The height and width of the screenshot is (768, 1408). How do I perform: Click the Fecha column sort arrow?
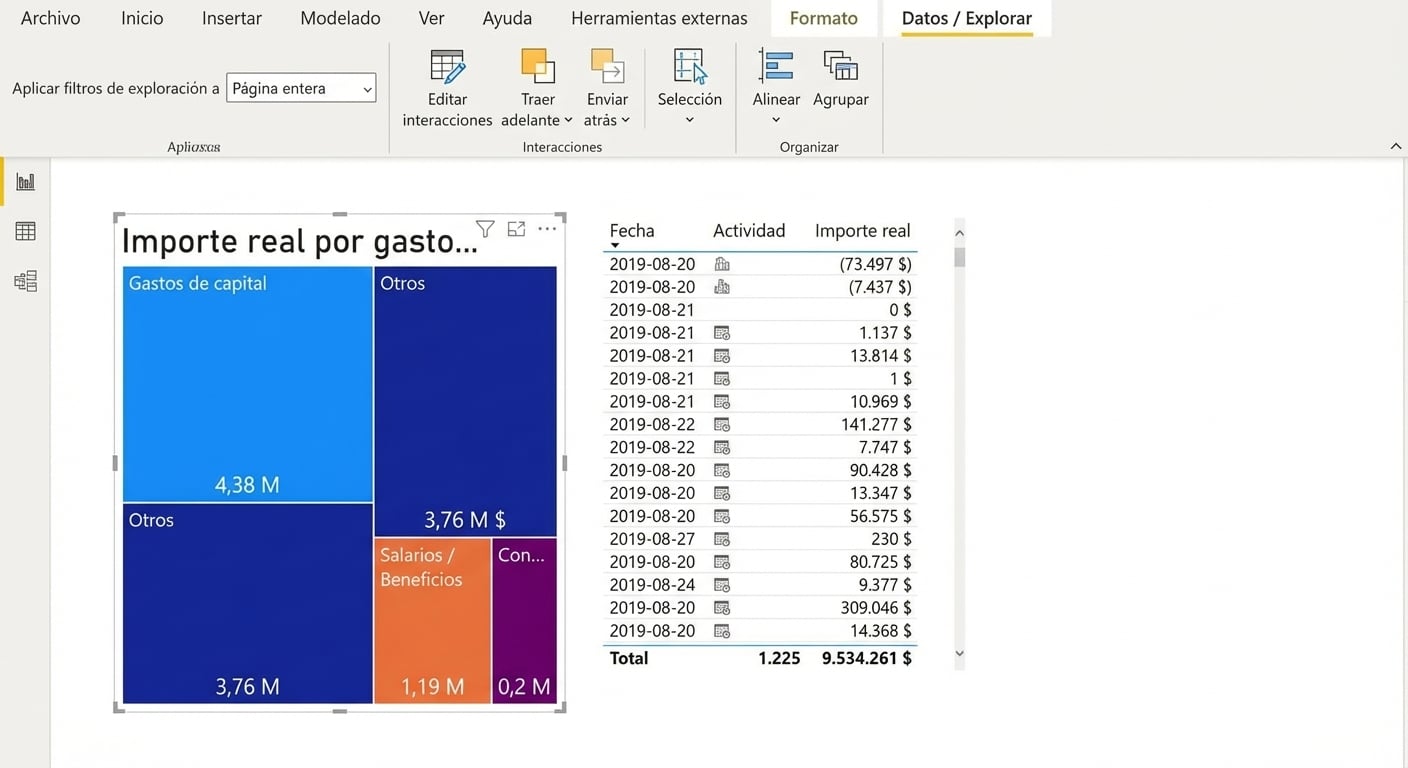pyautogui.click(x=615, y=246)
